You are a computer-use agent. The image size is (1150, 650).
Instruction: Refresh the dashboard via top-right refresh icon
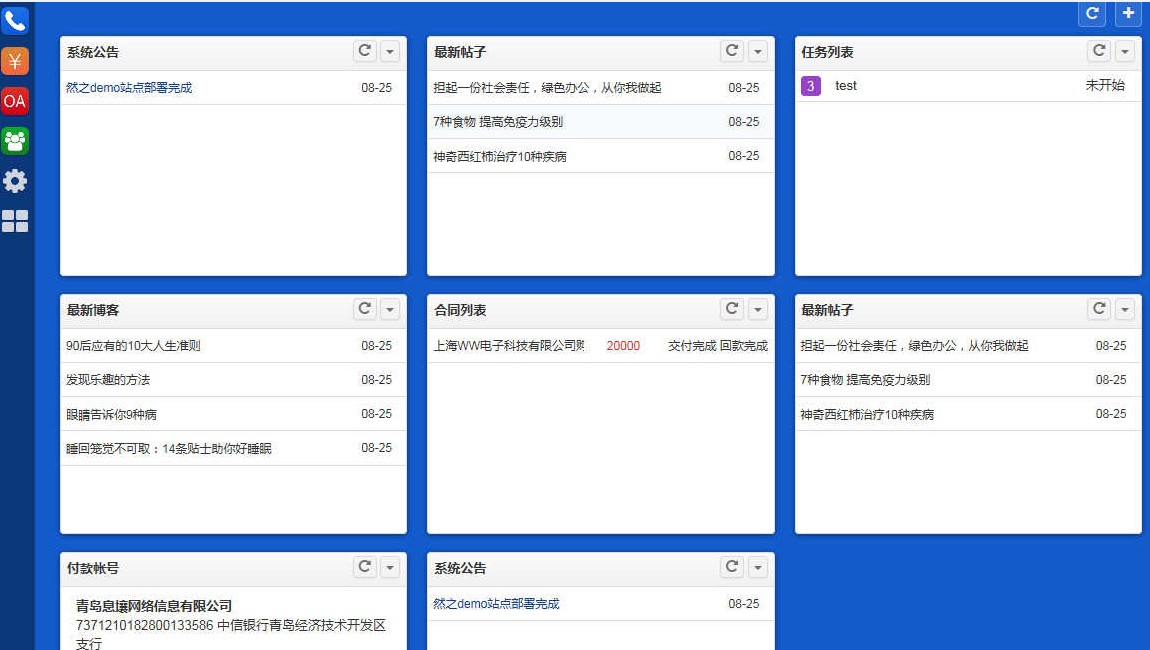(1091, 15)
